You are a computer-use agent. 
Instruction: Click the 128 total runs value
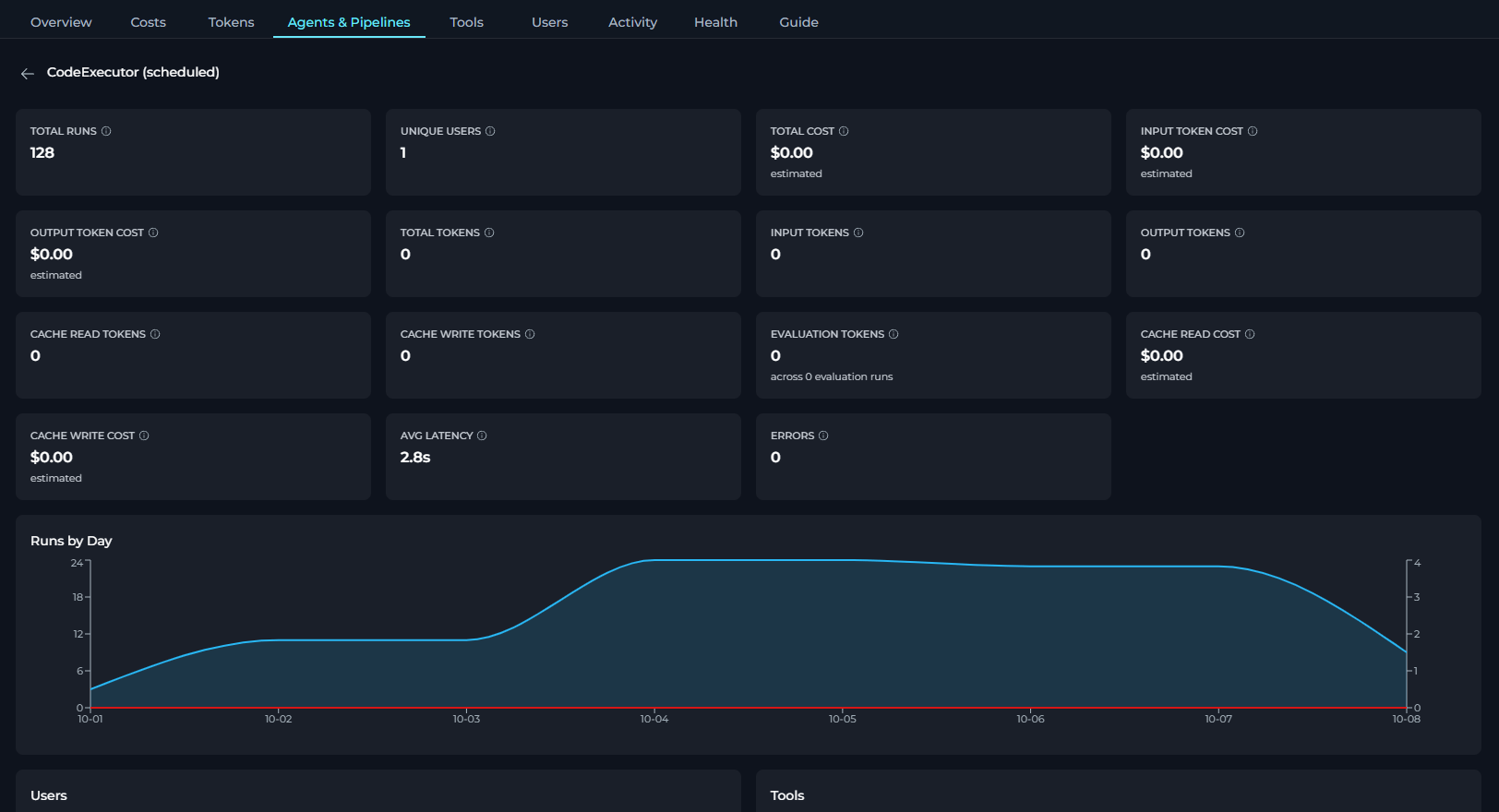[x=42, y=153]
